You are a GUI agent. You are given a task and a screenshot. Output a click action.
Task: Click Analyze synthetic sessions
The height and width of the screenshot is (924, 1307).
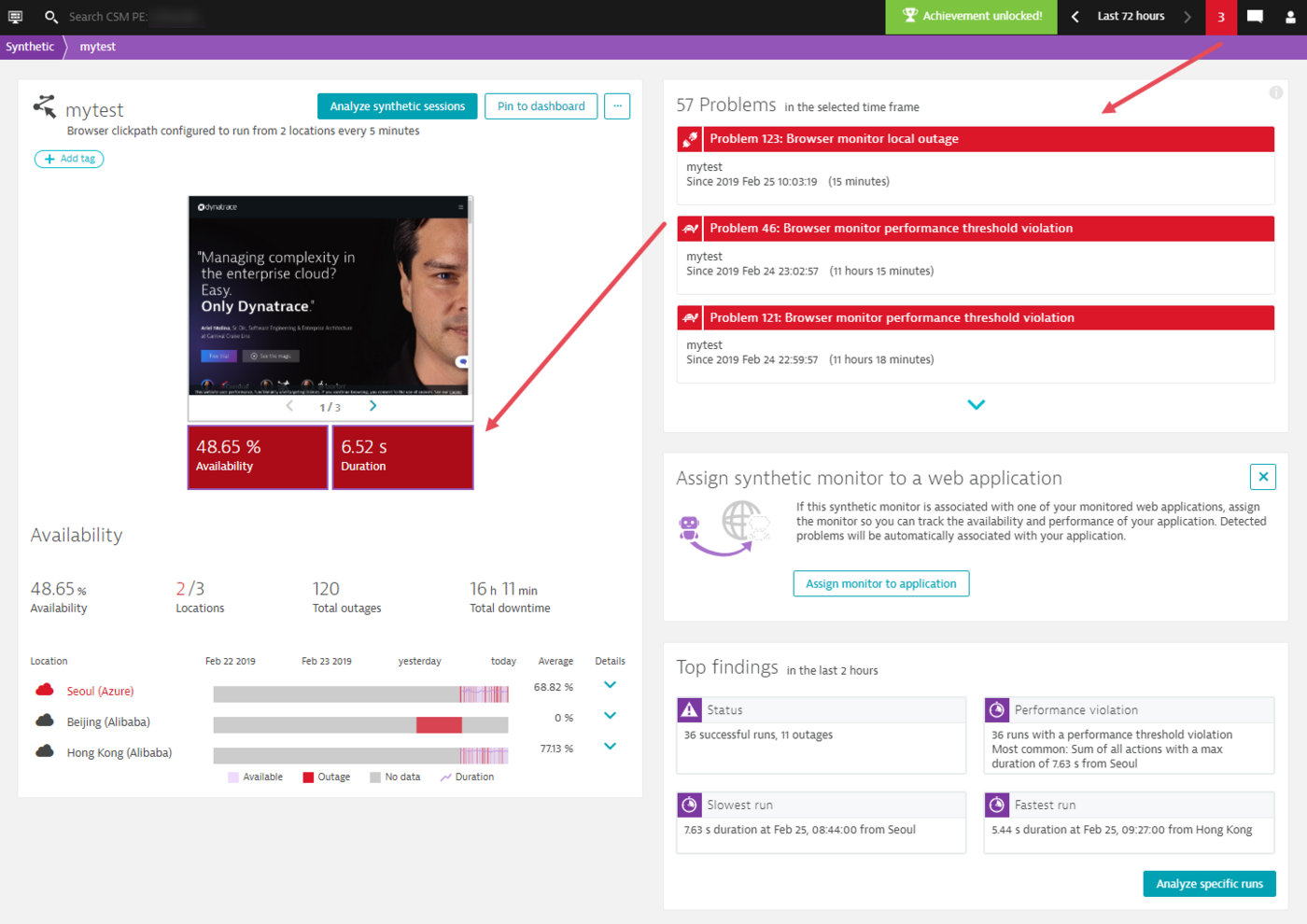point(397,105)
